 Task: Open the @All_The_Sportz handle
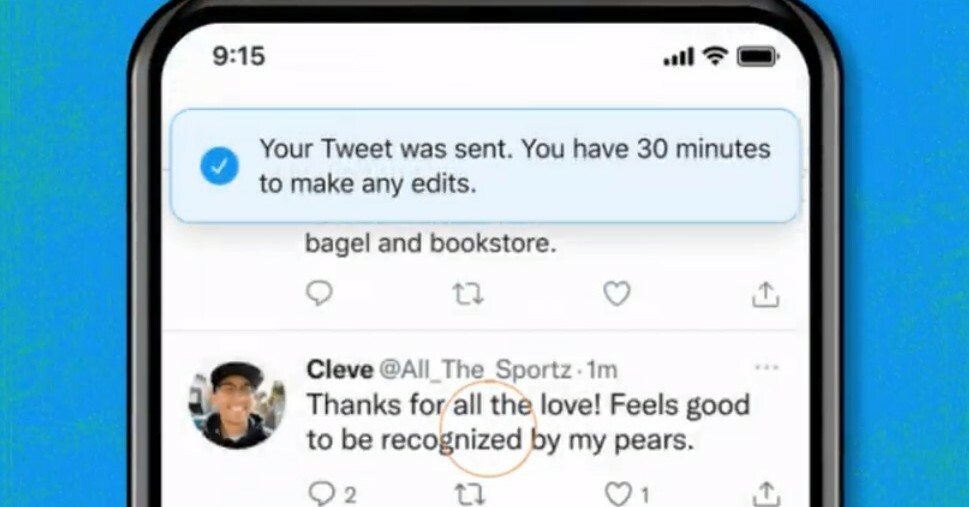475,370
